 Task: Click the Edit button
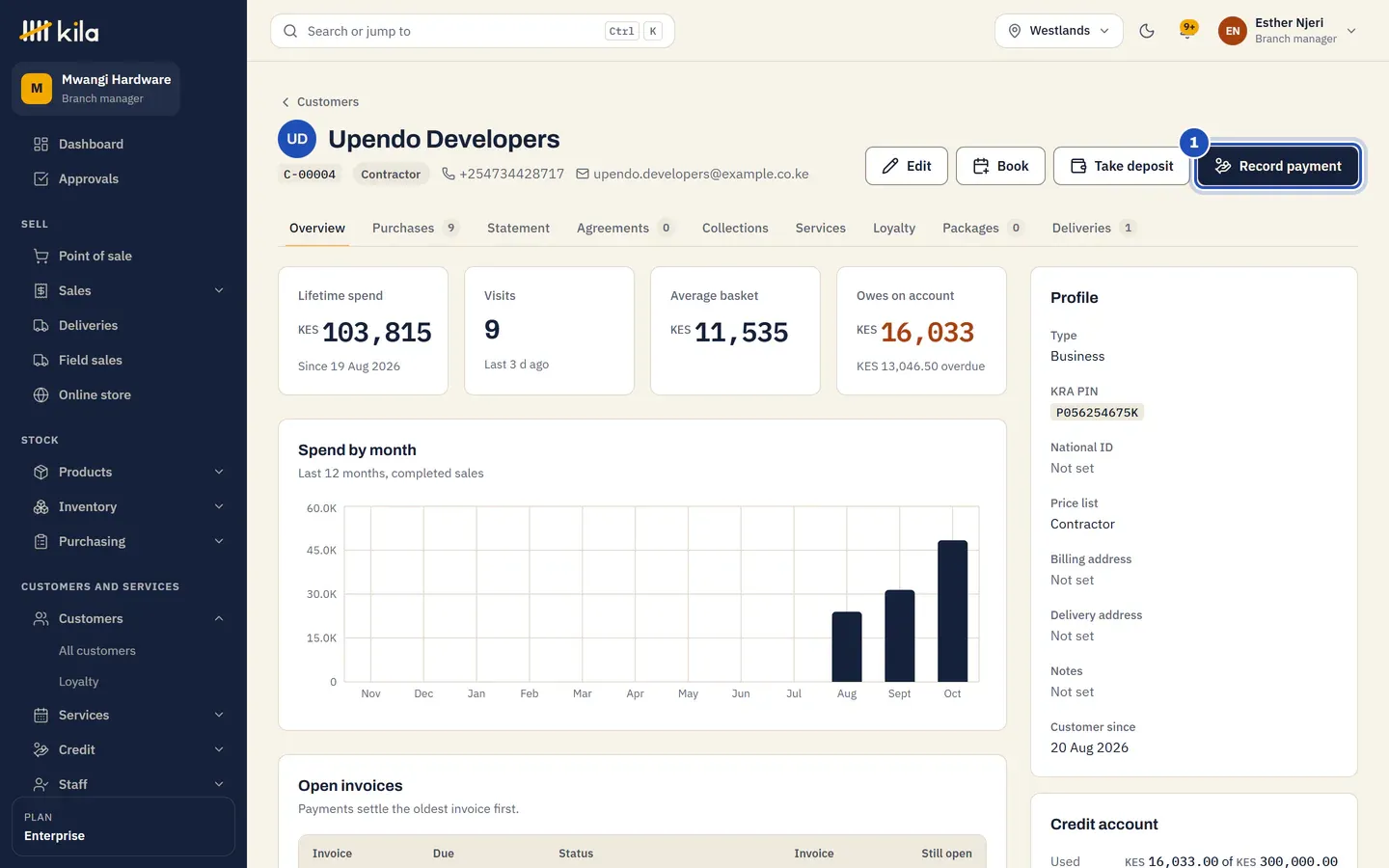pyautogui.click(x=907, y=166)
